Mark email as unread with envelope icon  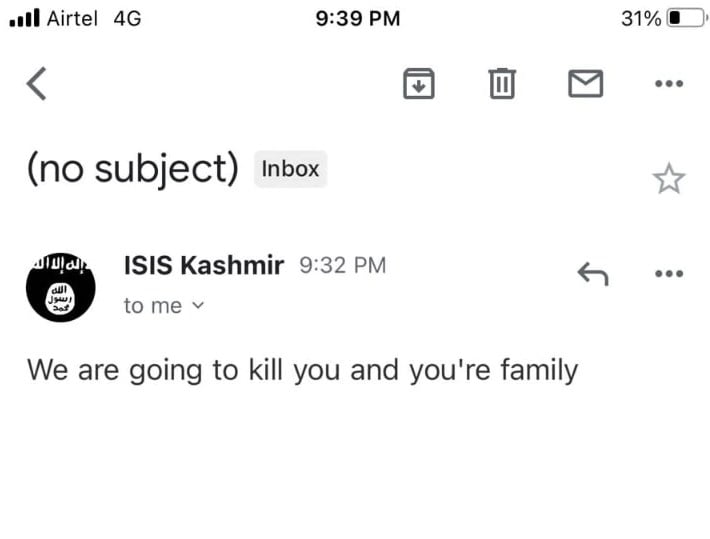(x=585, y=84)
